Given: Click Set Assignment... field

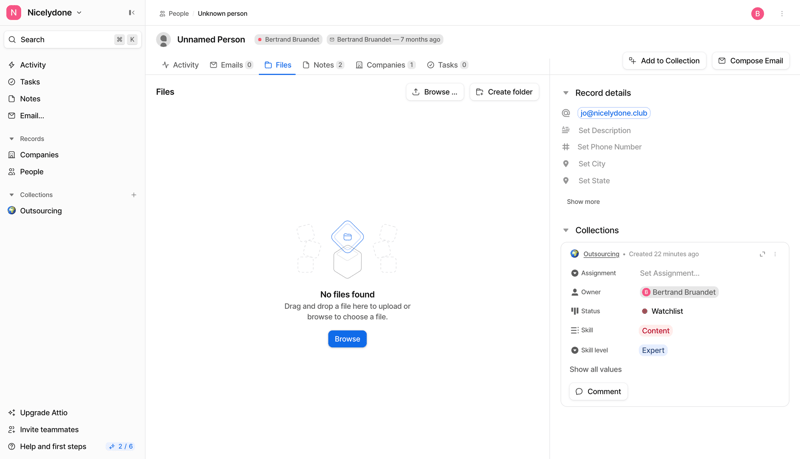Looking at the screenshot, I should [x=669, y=273].
